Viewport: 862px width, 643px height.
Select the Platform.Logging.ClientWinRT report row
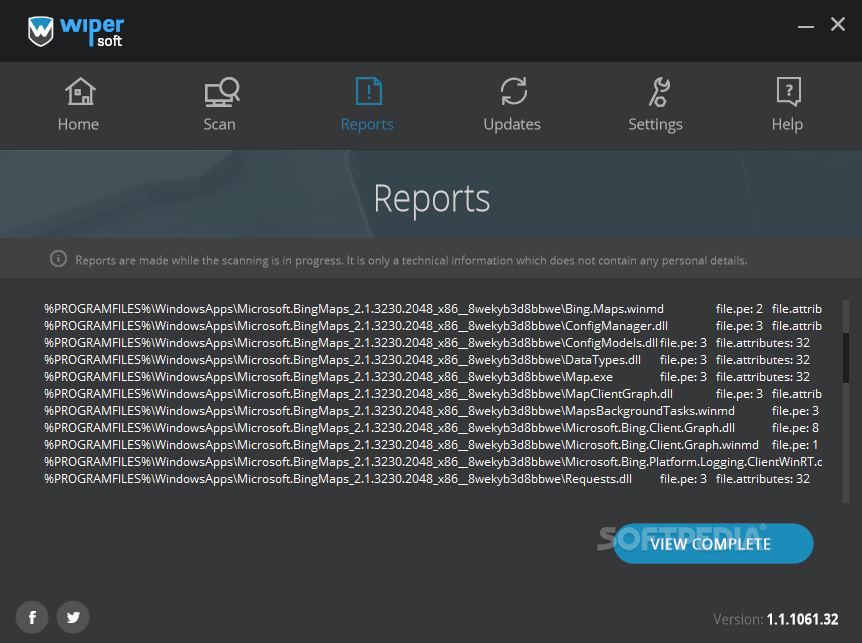click(433, 462)
